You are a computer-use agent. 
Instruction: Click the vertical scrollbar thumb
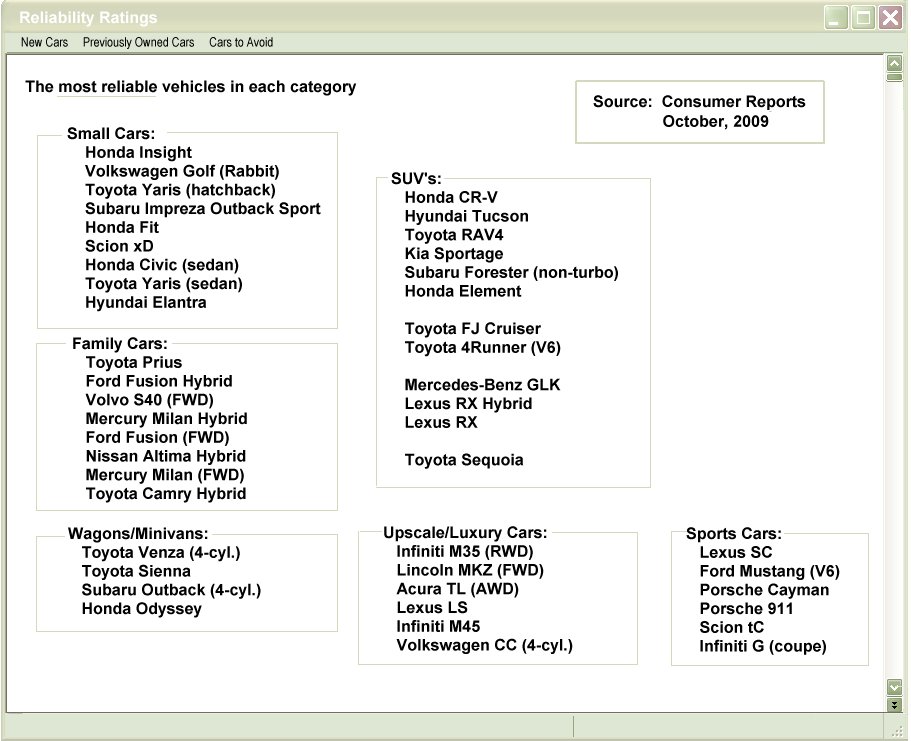pos(894,76)
